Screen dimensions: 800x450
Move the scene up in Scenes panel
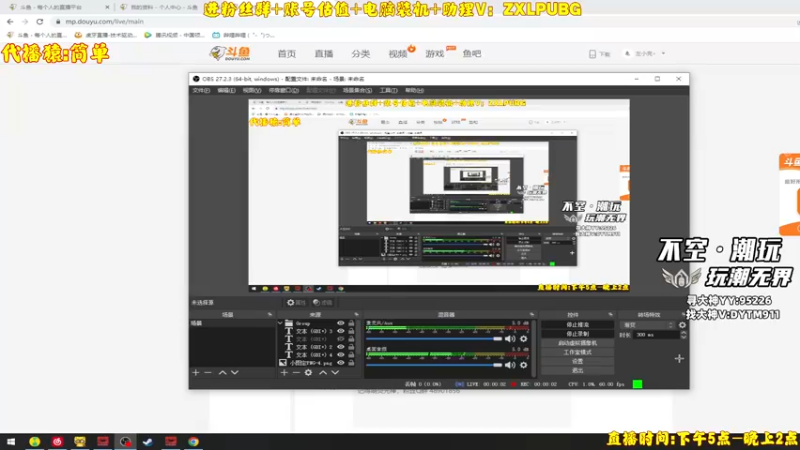pyautogui.click(x=222, y=372)
